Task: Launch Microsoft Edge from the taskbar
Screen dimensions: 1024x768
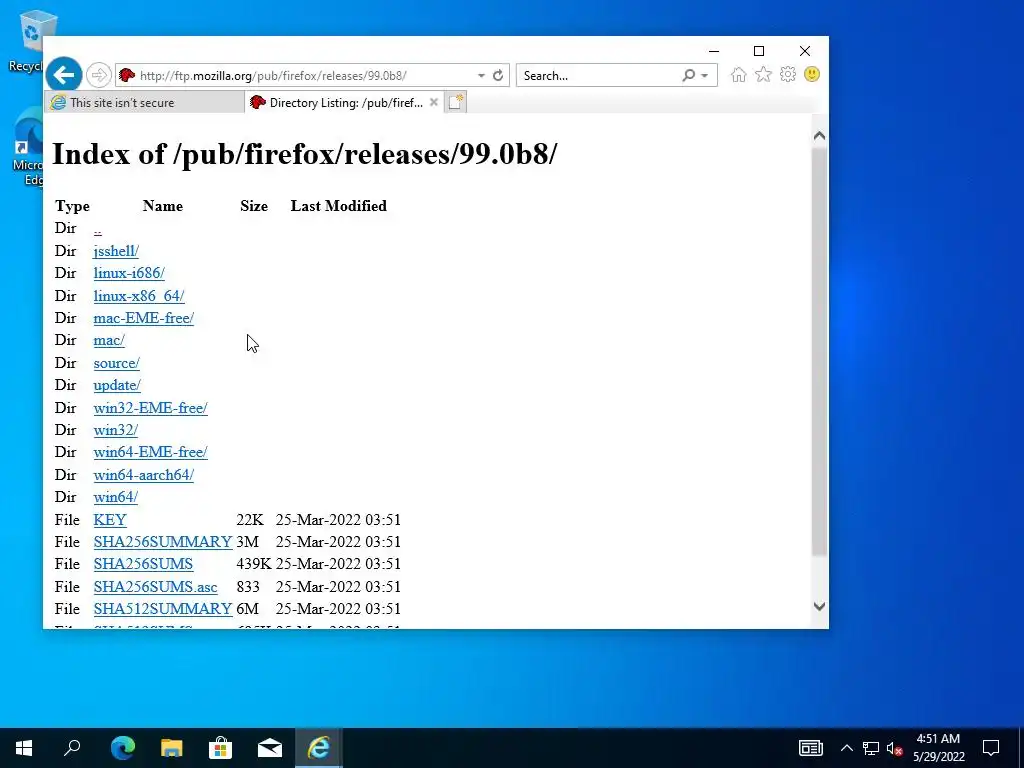Action: coord(122,748)
